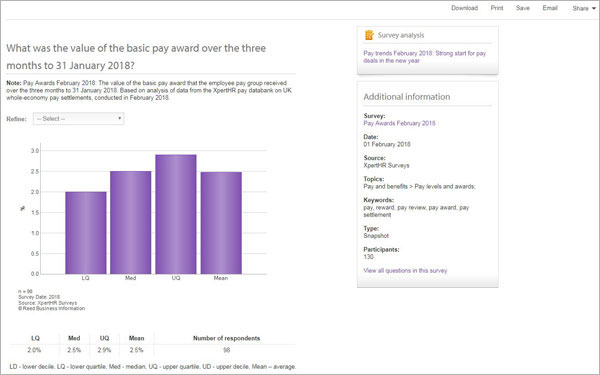Screen dimensions: 600x375
Task: Click the date 01 February 2018
Action: point(387,144)
